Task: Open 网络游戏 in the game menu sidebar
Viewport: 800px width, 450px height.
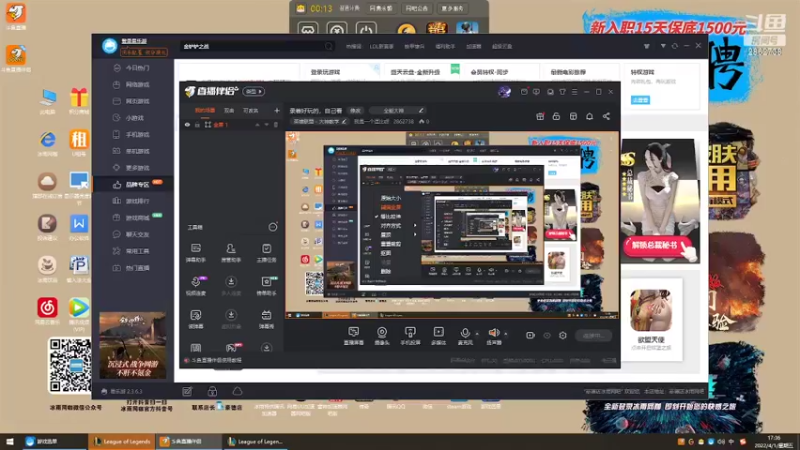Action: [x=133, y=85]
